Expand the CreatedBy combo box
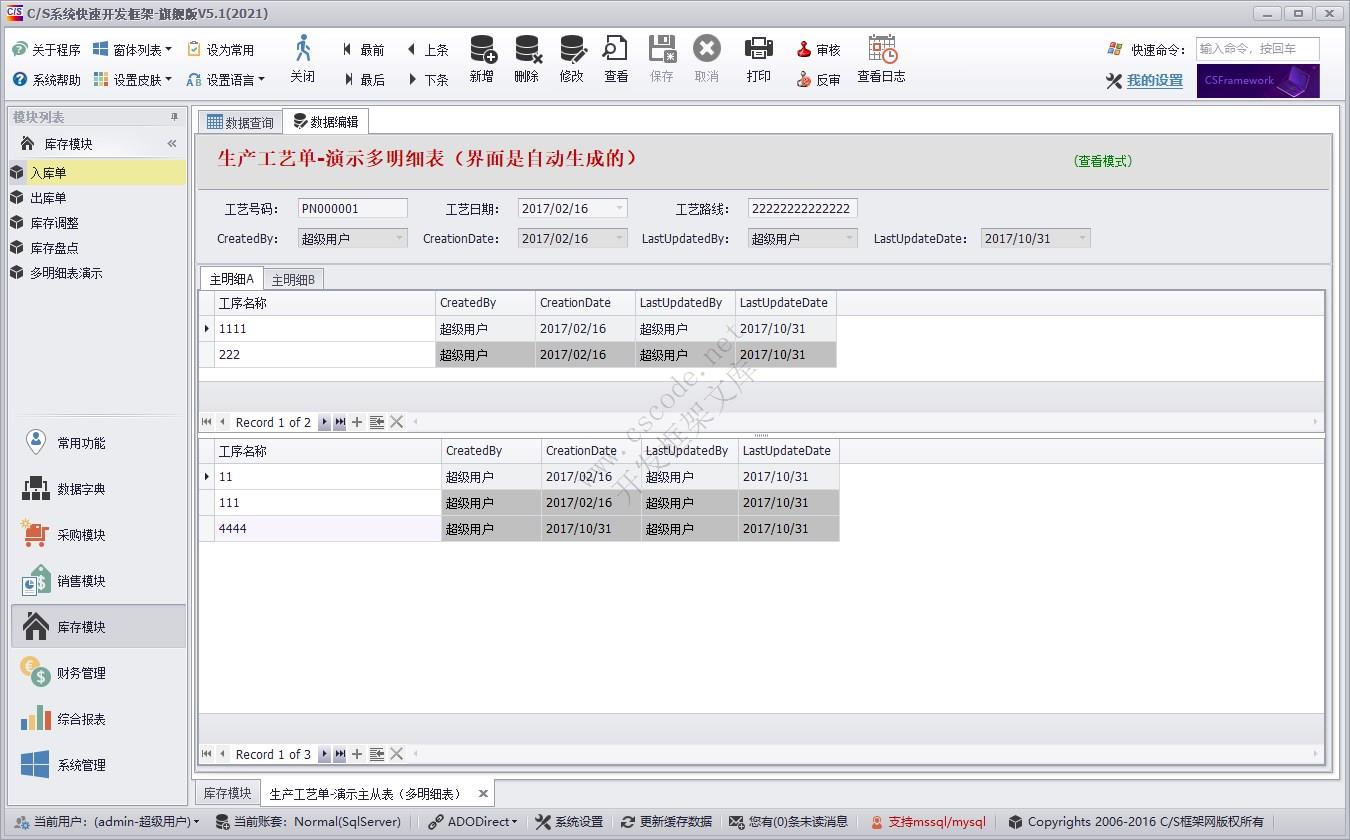 (x=399, y=238)
